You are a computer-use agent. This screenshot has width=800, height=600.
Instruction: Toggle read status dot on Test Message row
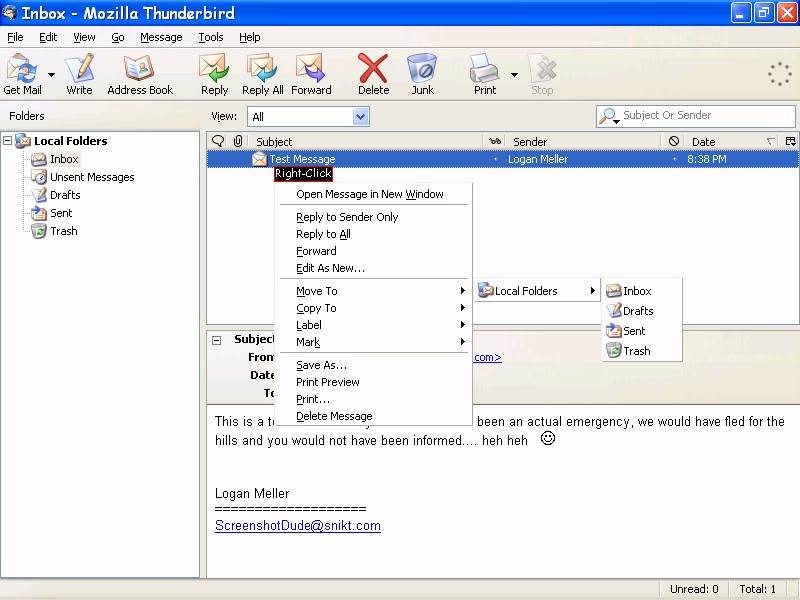tap(495, 159)
